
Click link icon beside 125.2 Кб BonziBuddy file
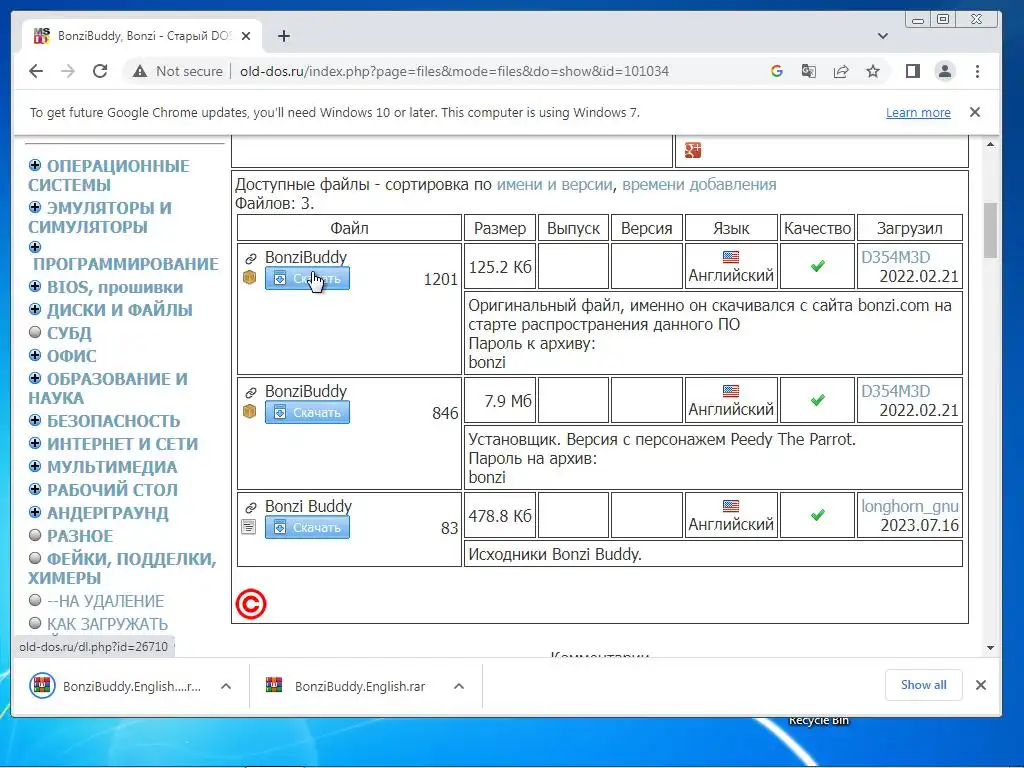tap(251, 259)
